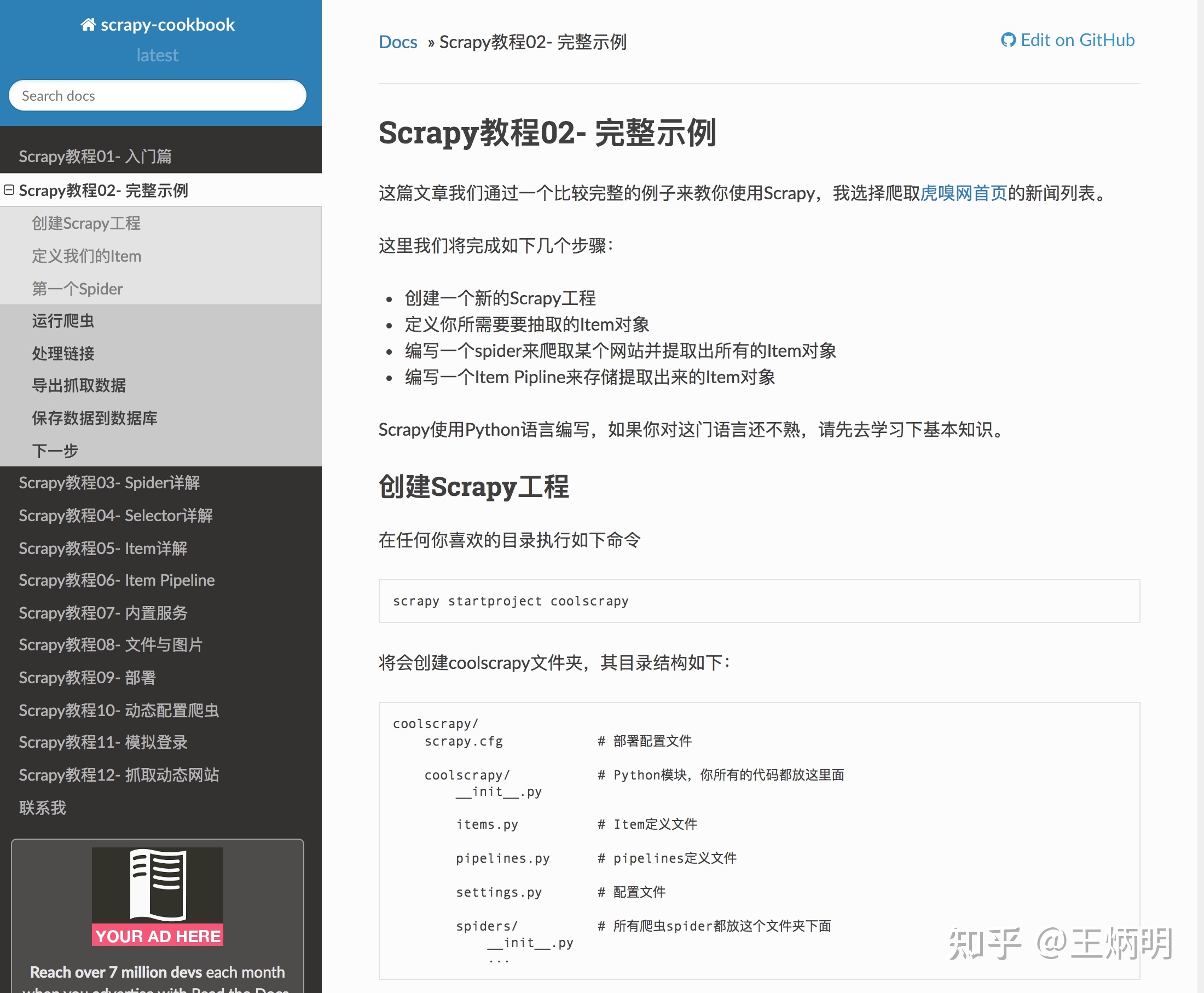Screen dimensions: 1204x993
Task: Jump to 定义我们的Item subsection
Action: [86, 256]
